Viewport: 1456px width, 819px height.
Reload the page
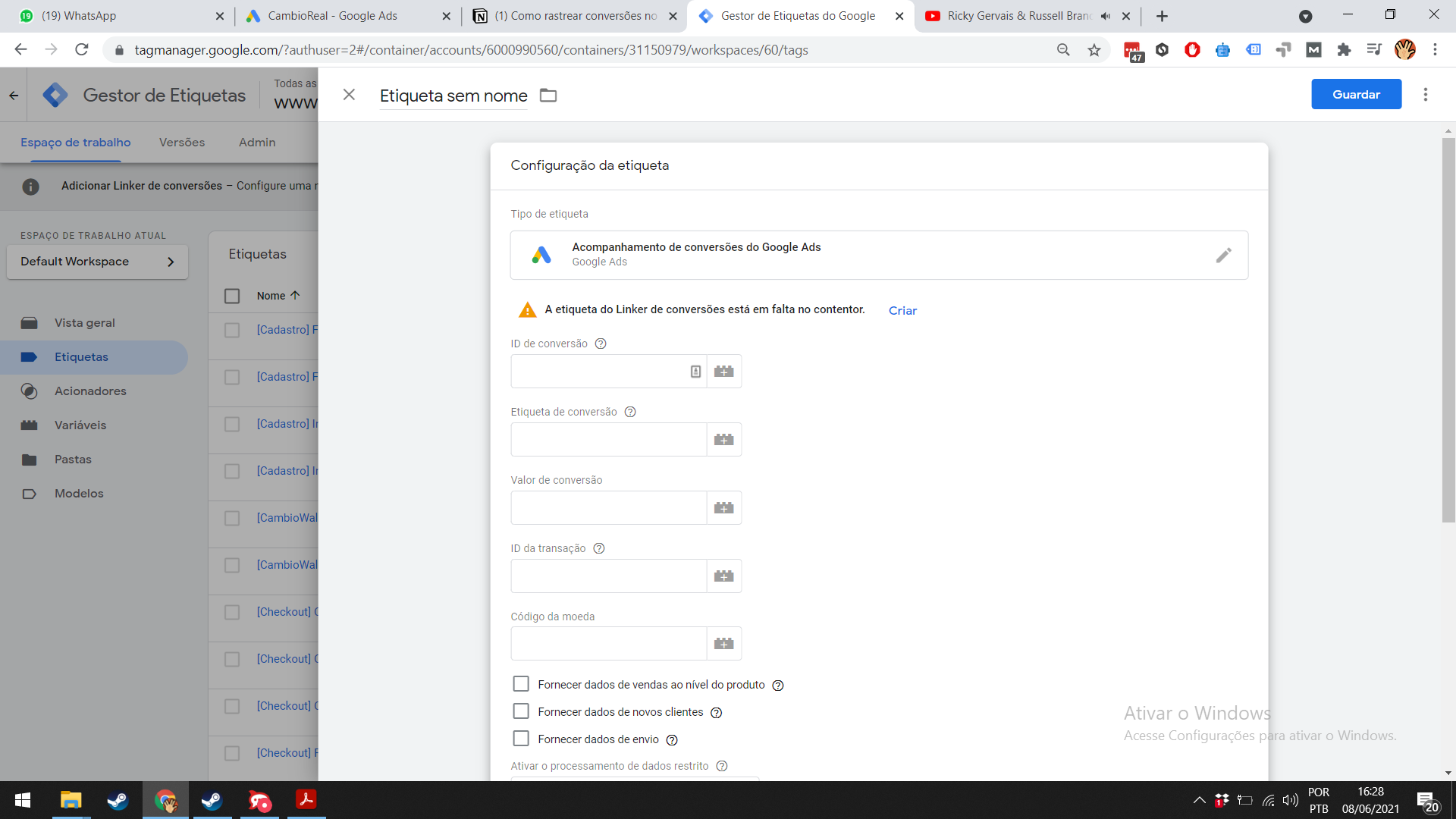(x=82, y=50)
